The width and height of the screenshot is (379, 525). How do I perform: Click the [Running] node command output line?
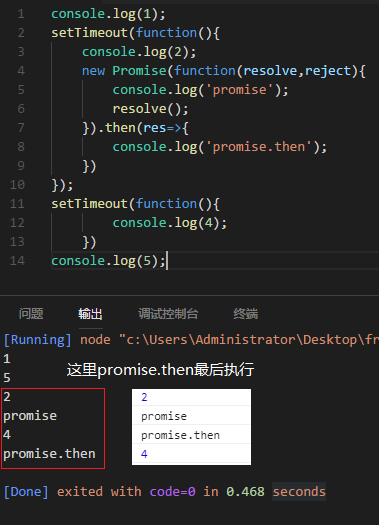[191, 340]
